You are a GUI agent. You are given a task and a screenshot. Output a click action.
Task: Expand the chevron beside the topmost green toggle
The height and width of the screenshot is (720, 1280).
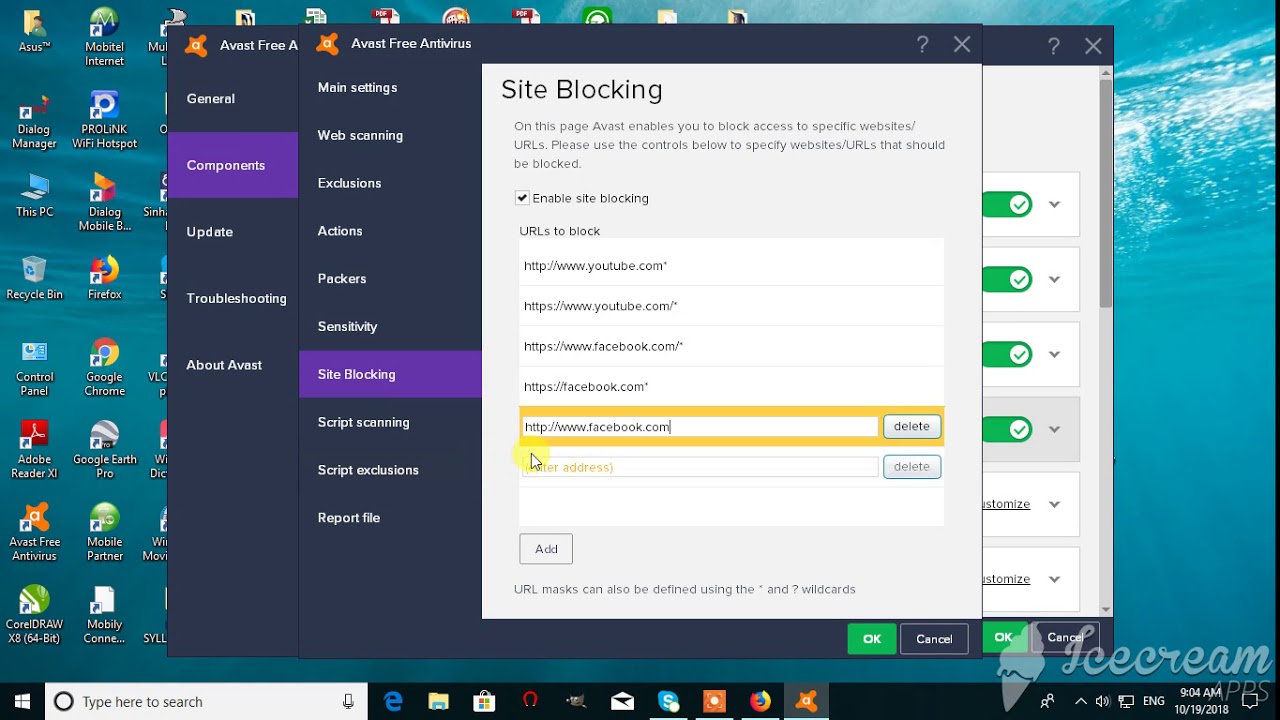pos(1054,204)
